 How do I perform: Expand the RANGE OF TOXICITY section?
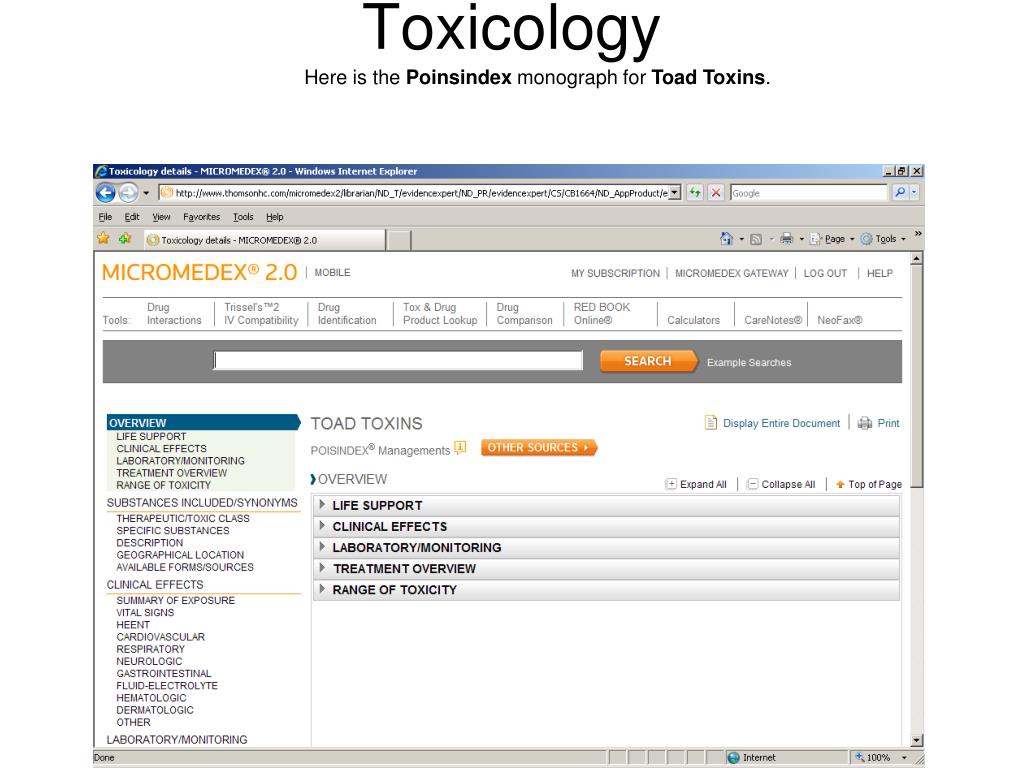(607, 590)
